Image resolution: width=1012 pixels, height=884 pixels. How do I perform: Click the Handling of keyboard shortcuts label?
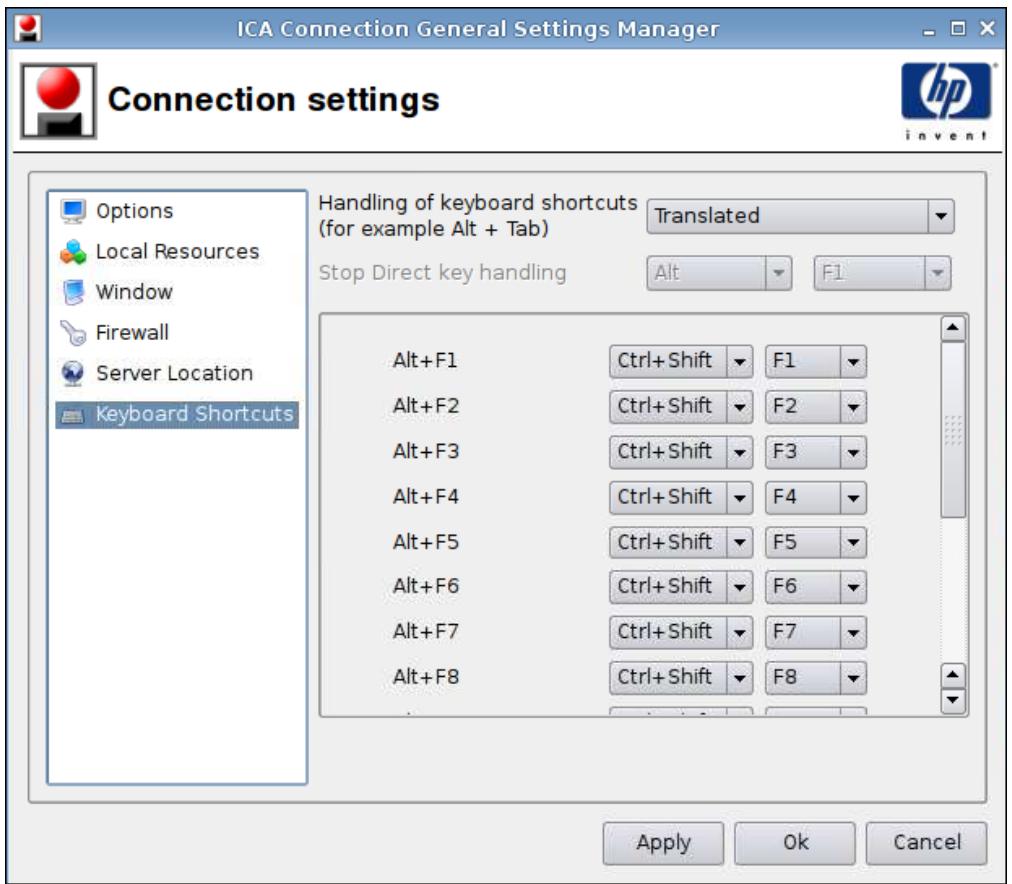[x=478, y=216]
